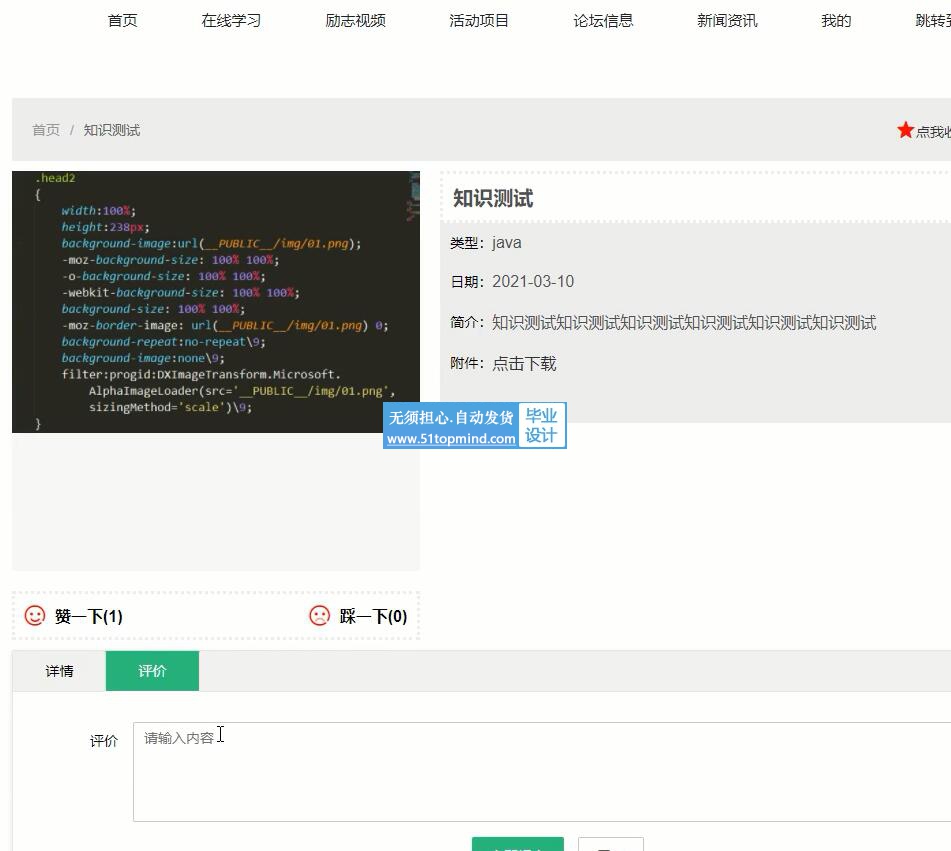Click the date value 2021-03-10
Screen dimensions: 951x851
pos(533,281)
